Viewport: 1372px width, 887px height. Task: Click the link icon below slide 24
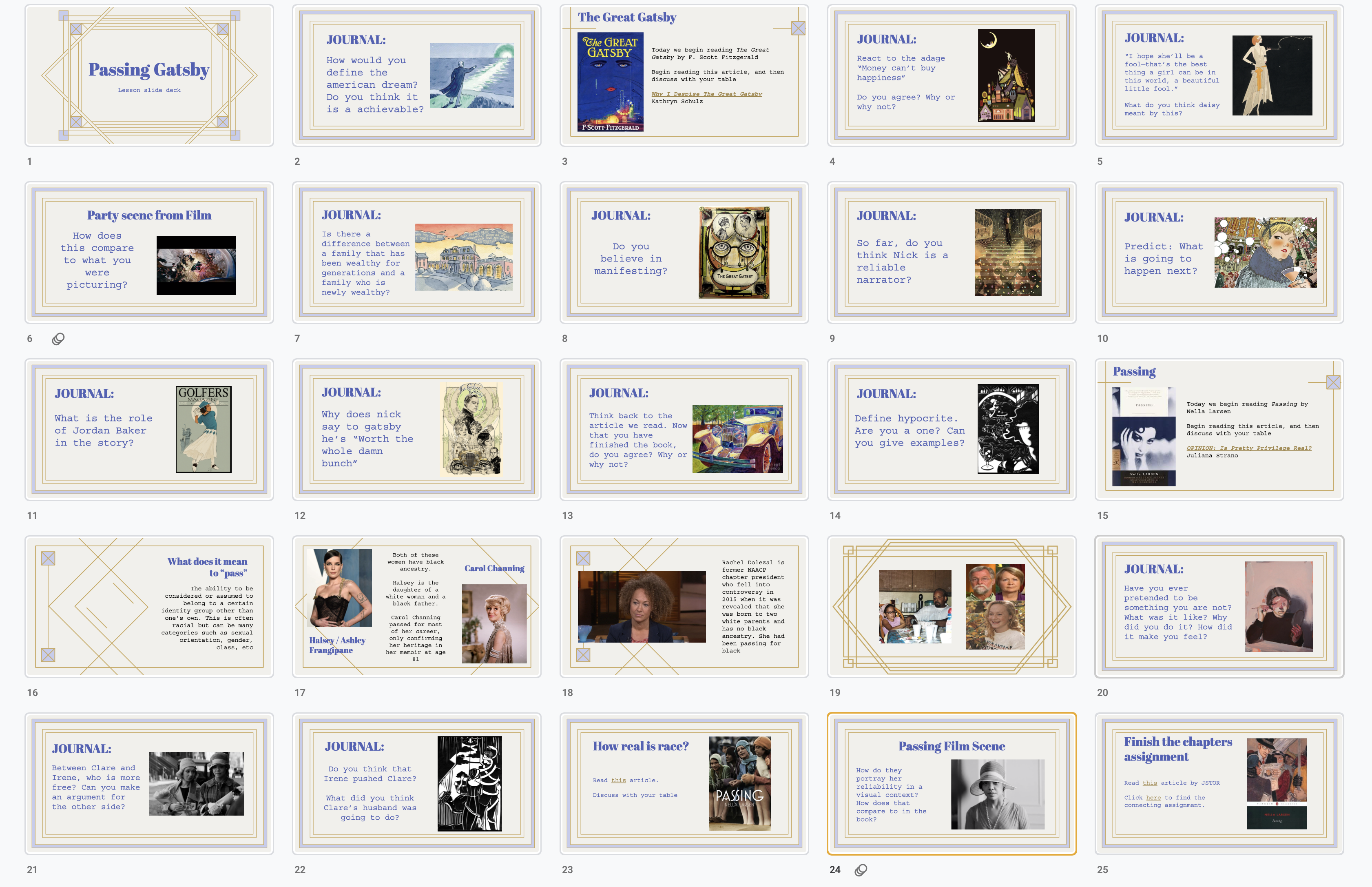[x=861, y=870]
